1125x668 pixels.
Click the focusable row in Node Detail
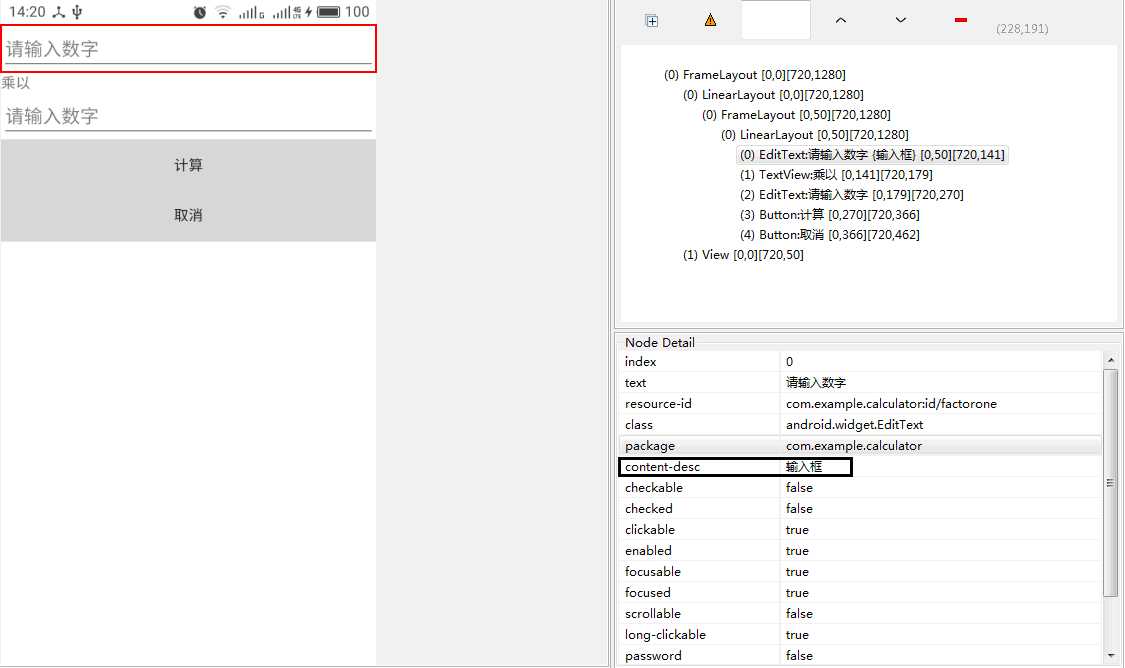pos(860,572)
